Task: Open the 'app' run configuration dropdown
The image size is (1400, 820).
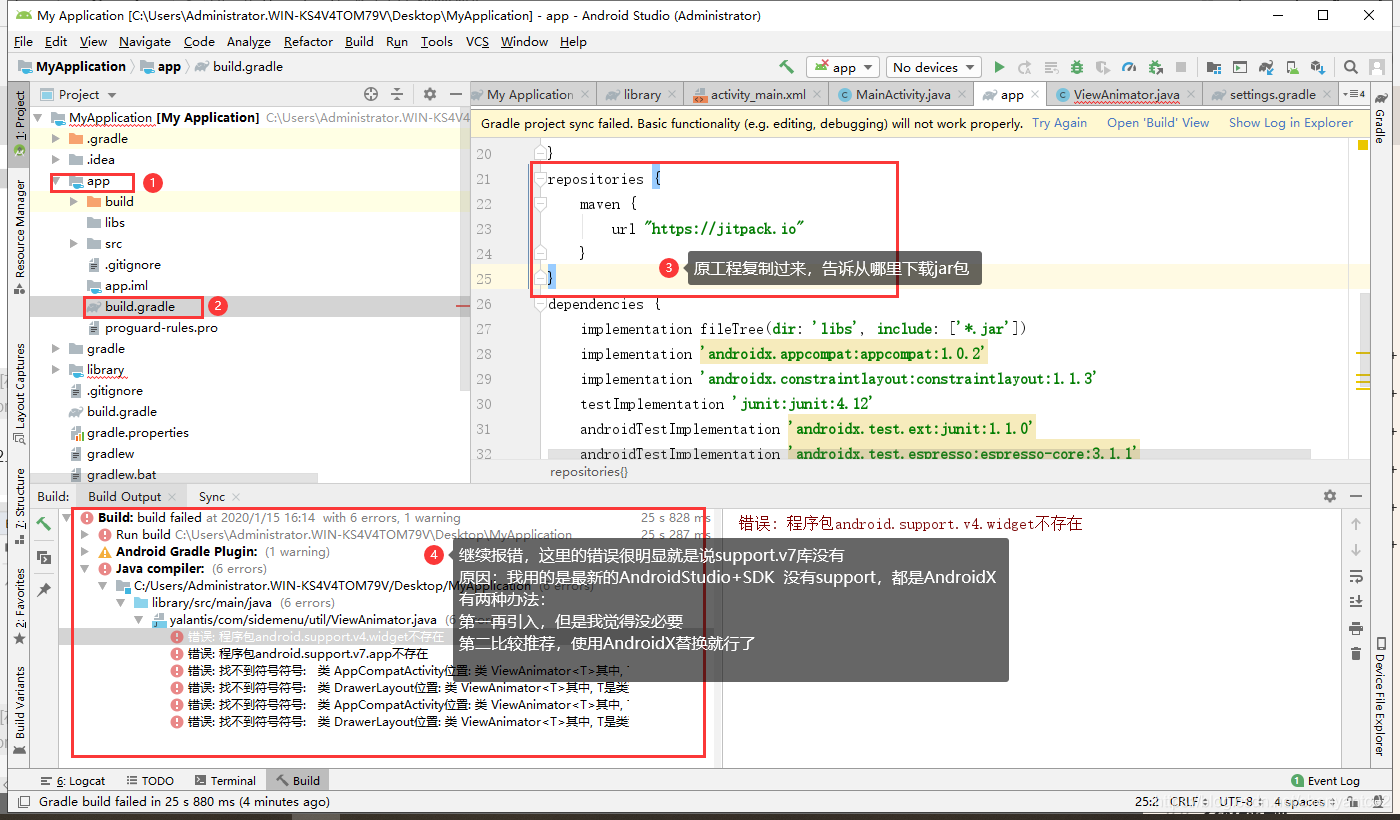Action: pyautogui.click(x=843, y=67)
